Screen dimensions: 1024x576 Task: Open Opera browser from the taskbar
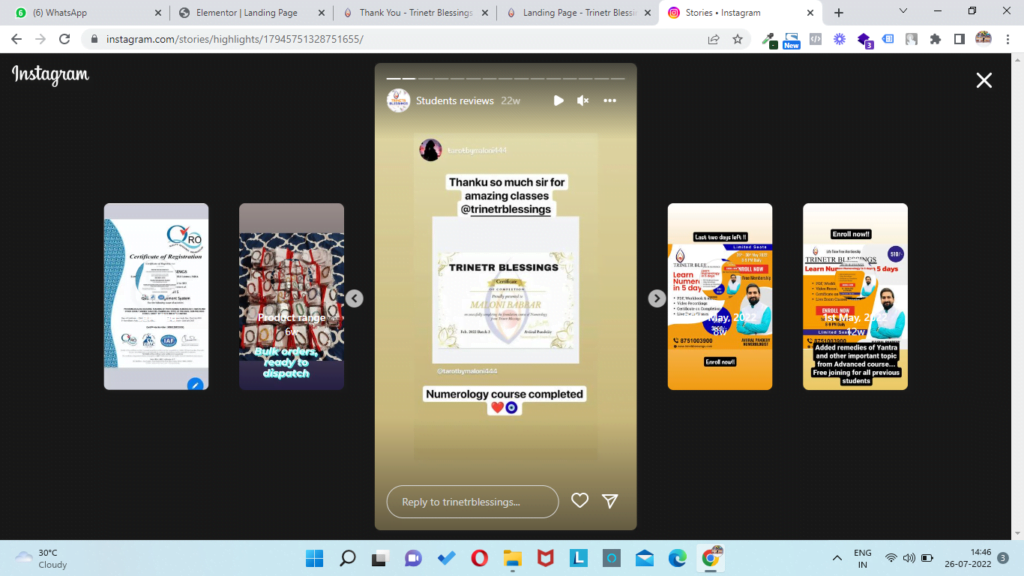[479, 558]
